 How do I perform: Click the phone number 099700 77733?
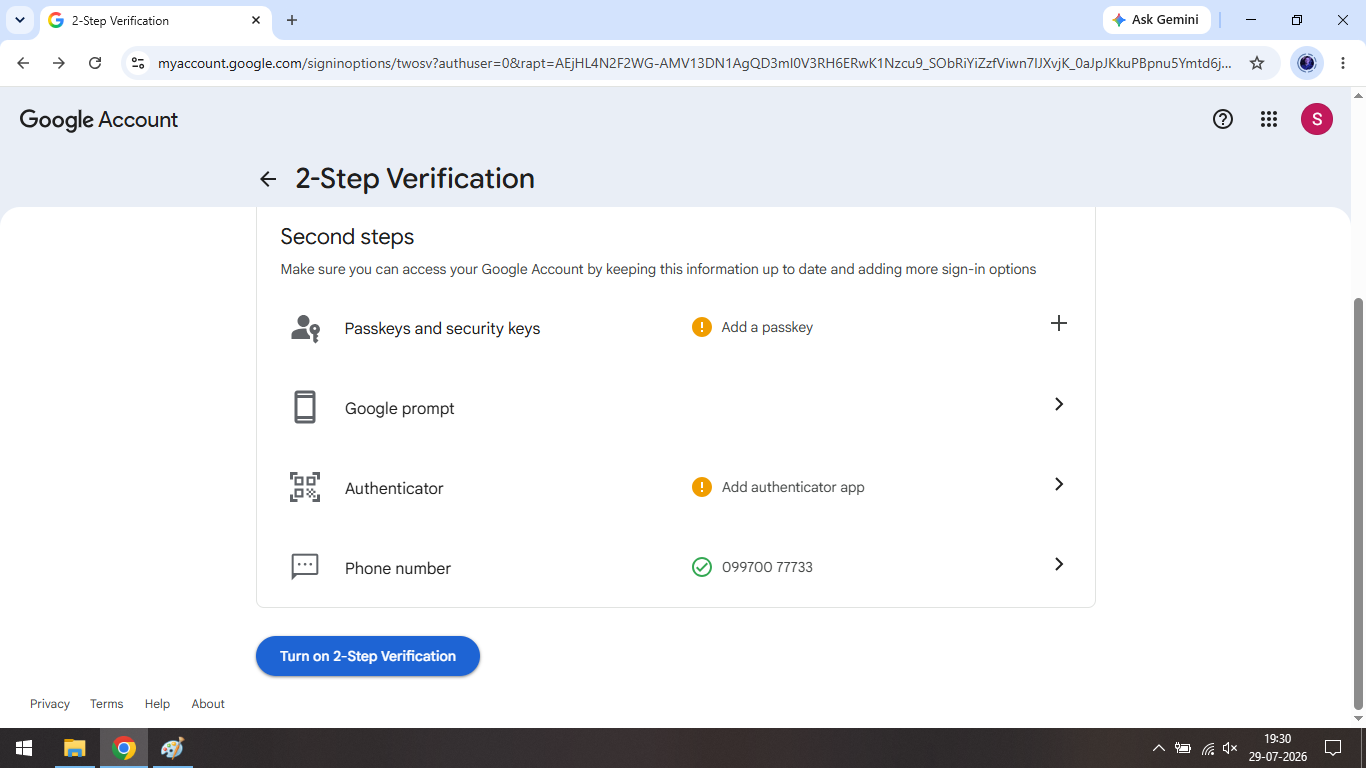tap(767, 567)
